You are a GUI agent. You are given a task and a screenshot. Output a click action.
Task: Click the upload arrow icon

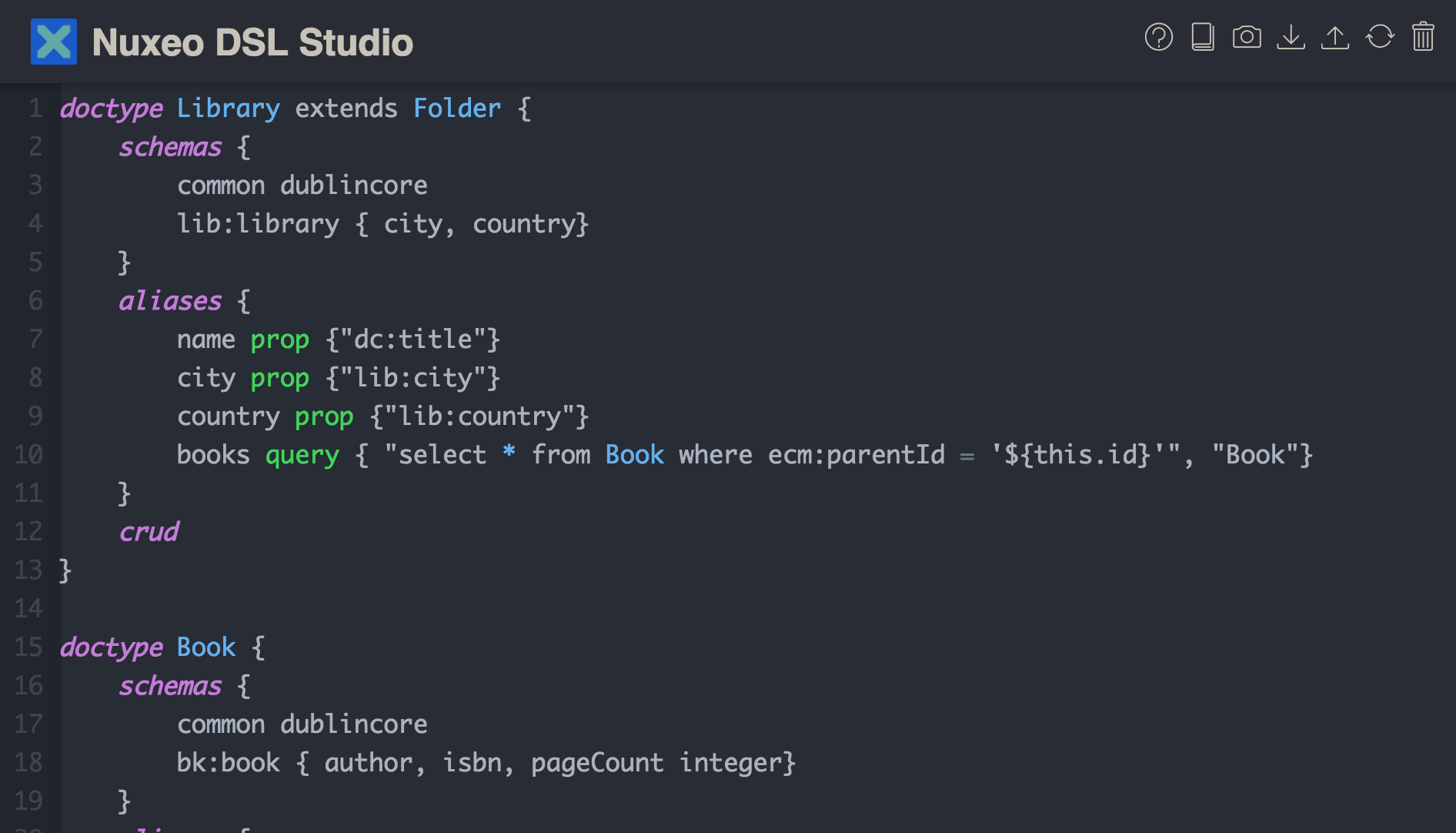click(x=1335, y=37)
